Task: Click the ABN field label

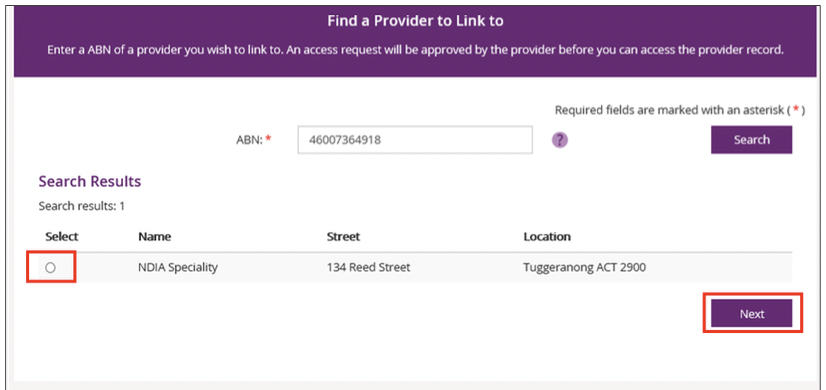Action: 249,140
